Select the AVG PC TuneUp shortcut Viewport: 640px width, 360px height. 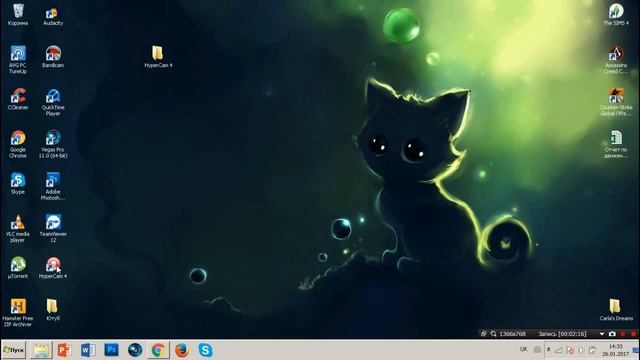[18, 60]
